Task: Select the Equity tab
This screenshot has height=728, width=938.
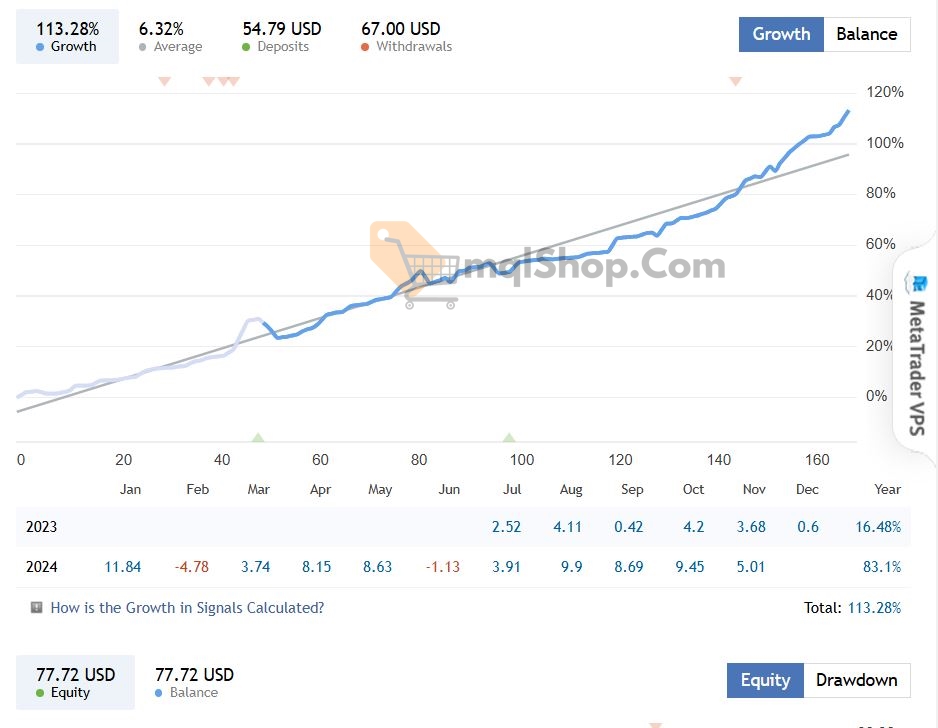Action: [765, 680]
